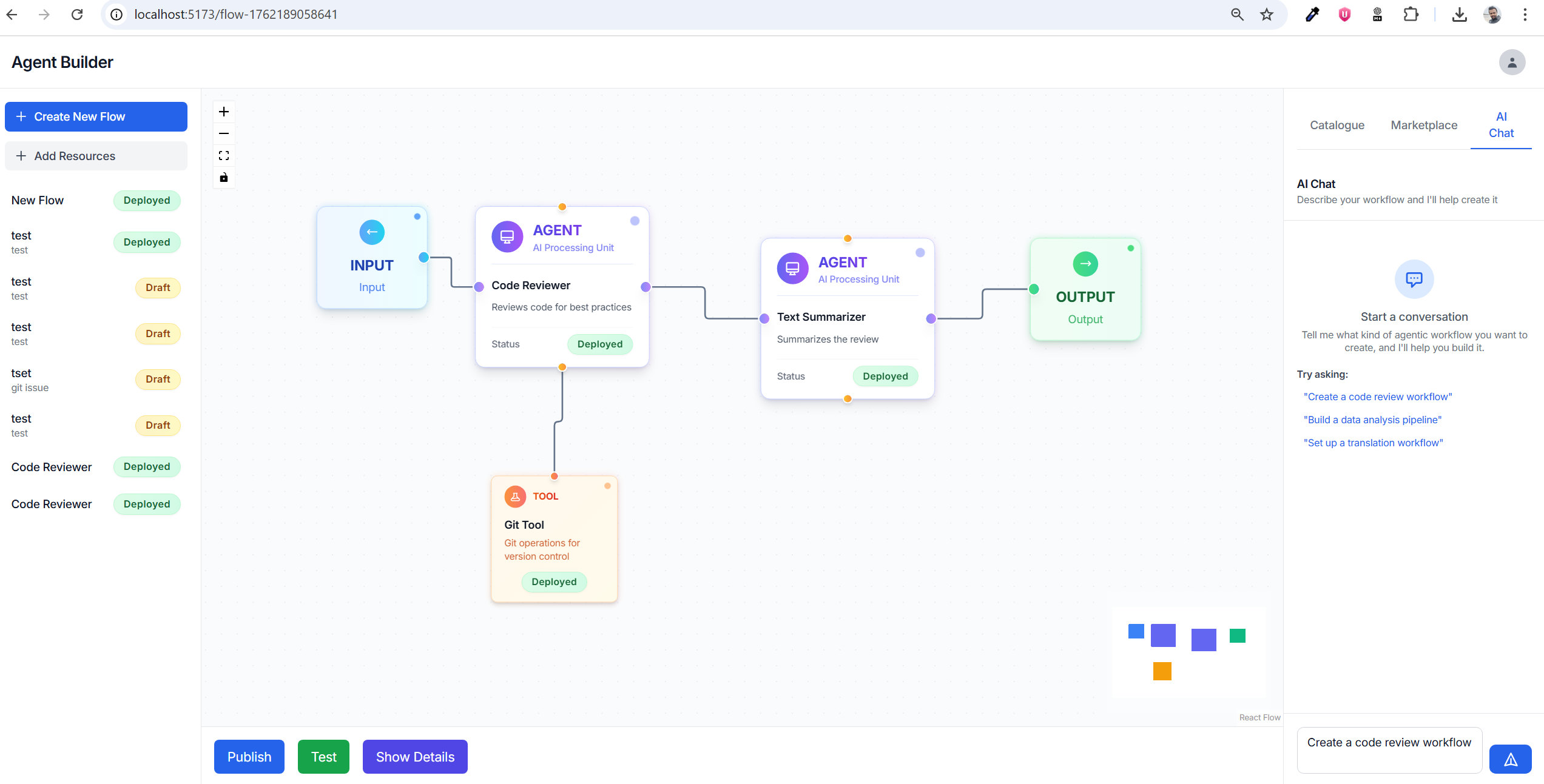Screen dimensions: 1544x784
Task: Click the orange square in minimap
Action: click(1162, 671)
